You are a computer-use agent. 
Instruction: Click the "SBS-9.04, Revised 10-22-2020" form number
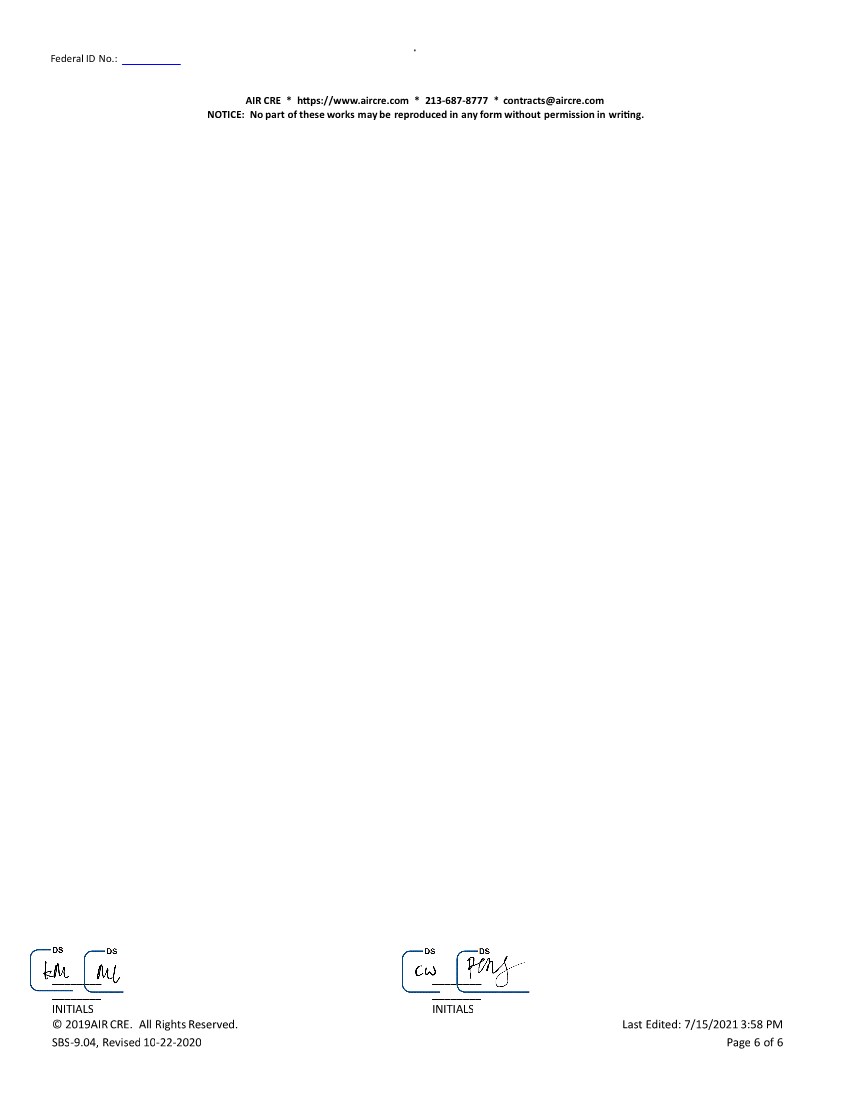pos(127,1043)
